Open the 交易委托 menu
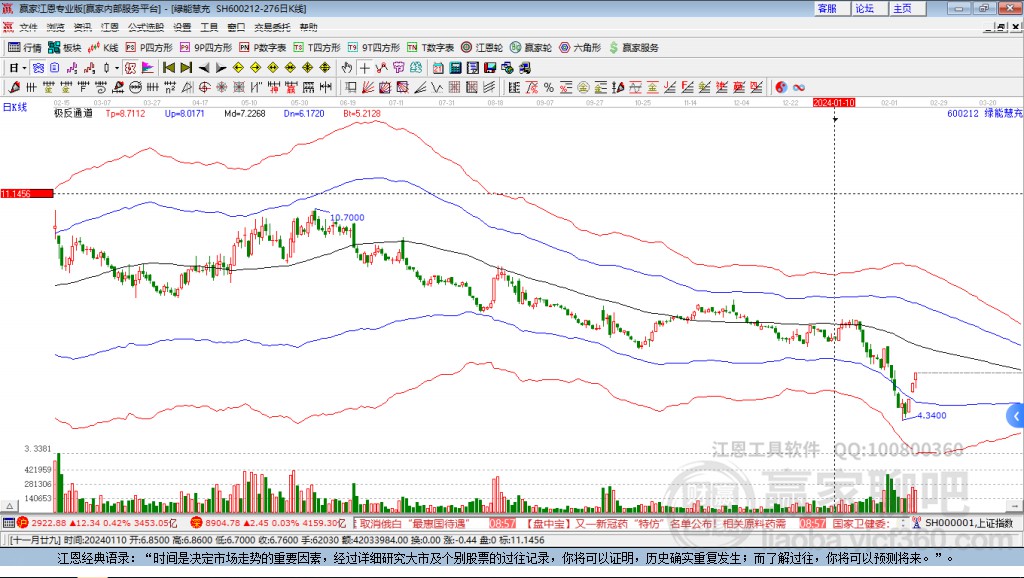The height and width of the screenshot is (578, 1024). pyautogui.click(x=270, y=27)
